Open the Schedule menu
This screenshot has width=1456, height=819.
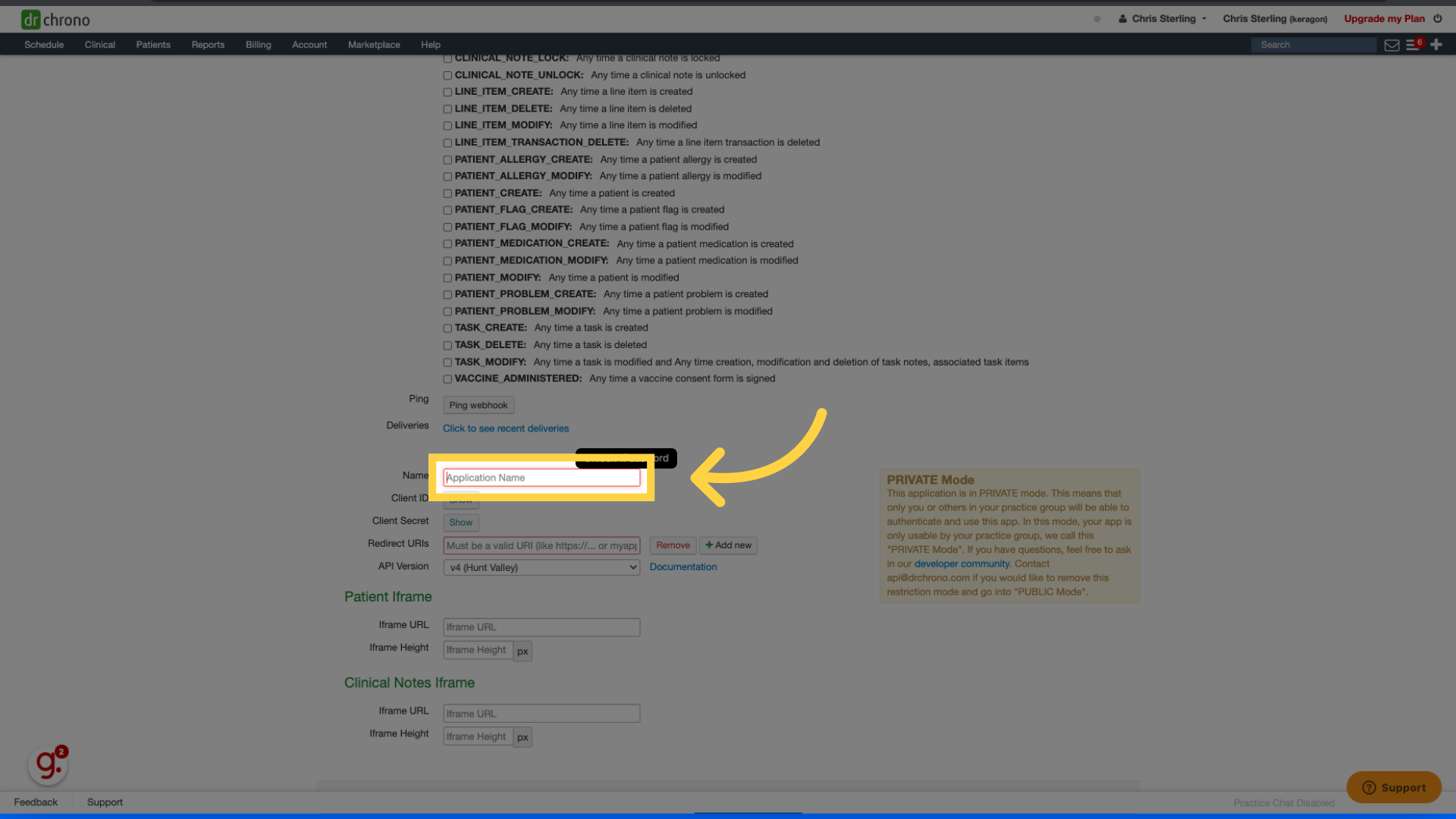(x=44, y=45)
